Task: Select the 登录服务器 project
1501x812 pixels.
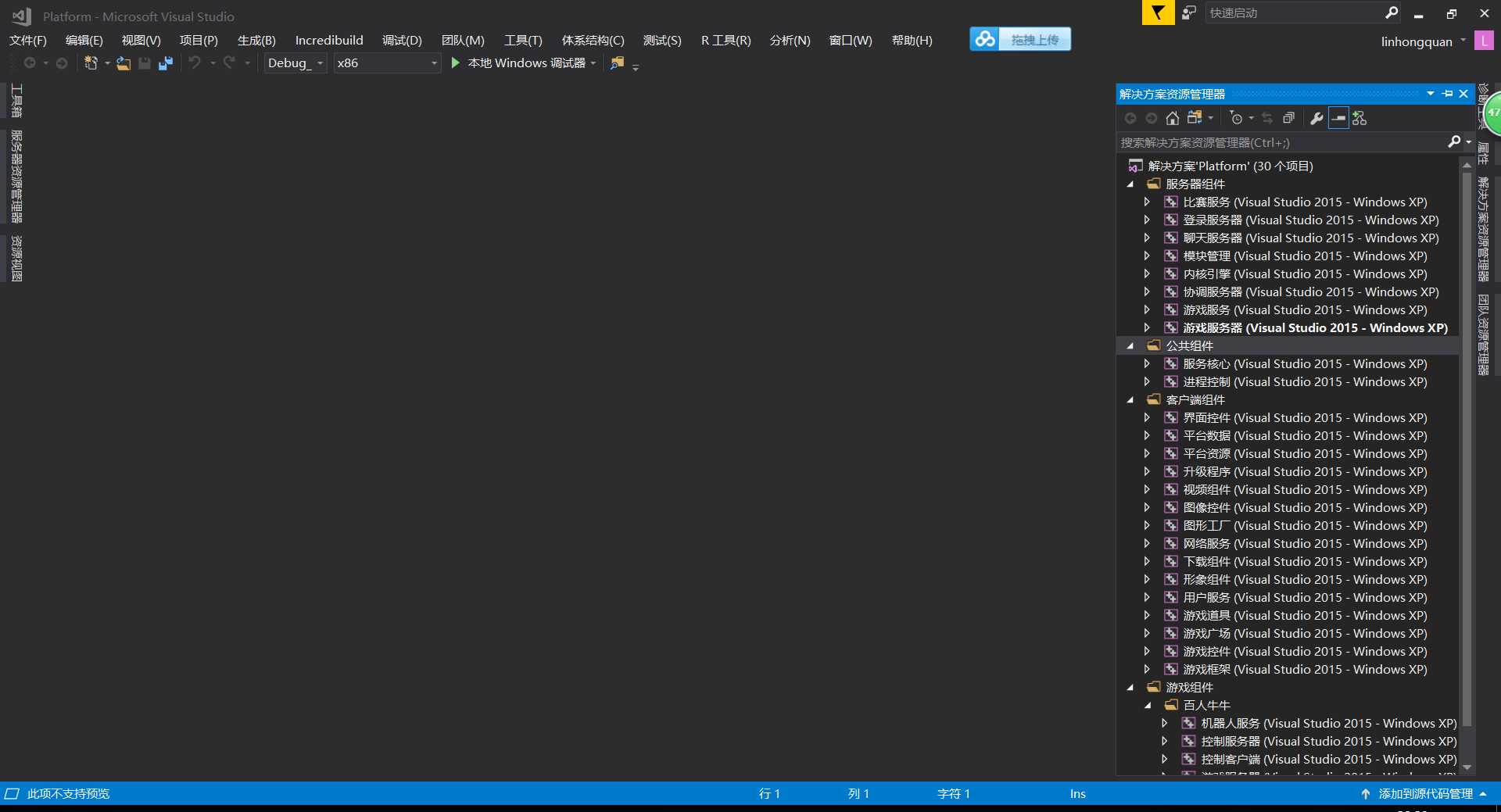Action: pos(1310,220)
